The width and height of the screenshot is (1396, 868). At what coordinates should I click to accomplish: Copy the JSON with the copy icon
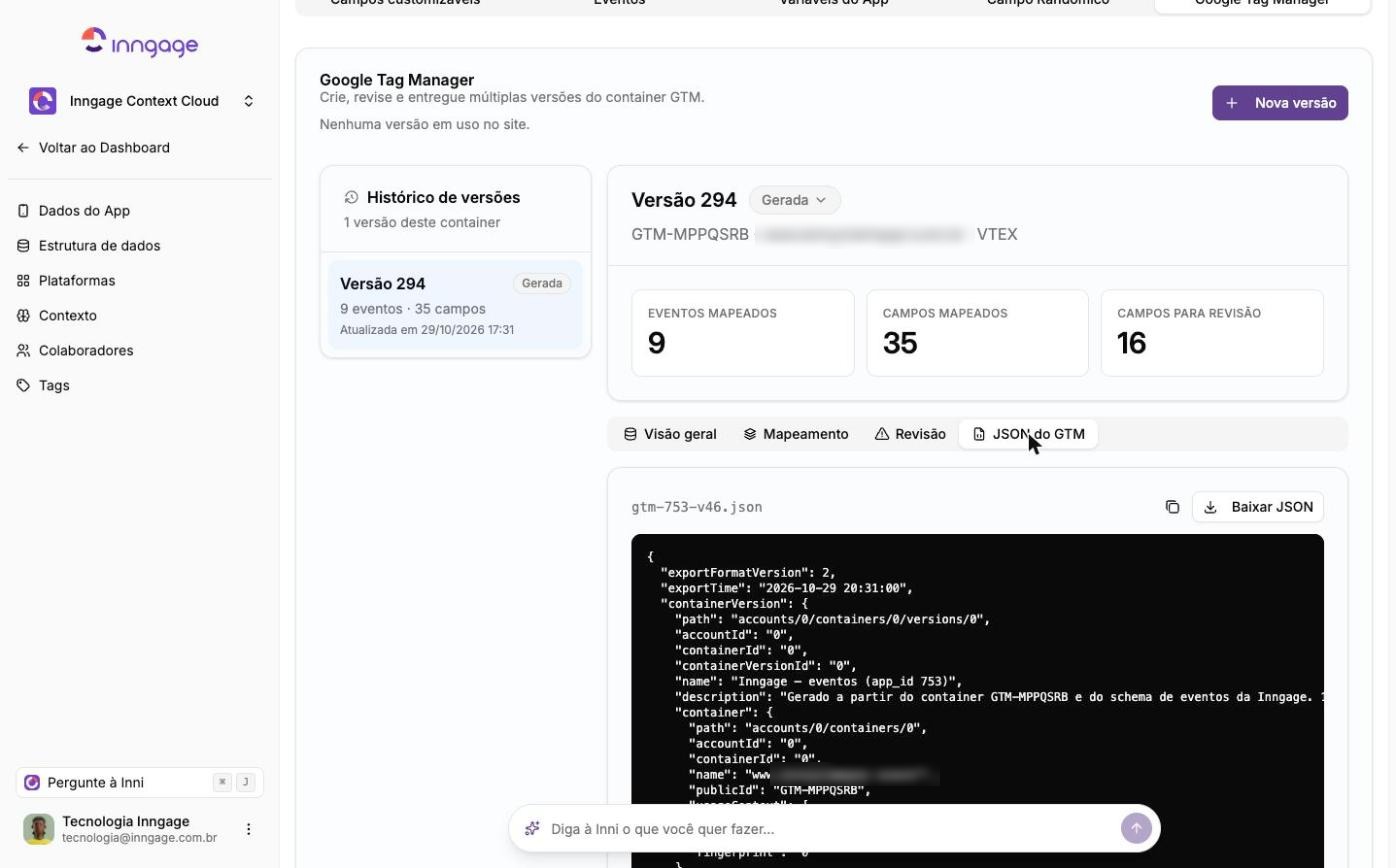tap(1172, 507)
